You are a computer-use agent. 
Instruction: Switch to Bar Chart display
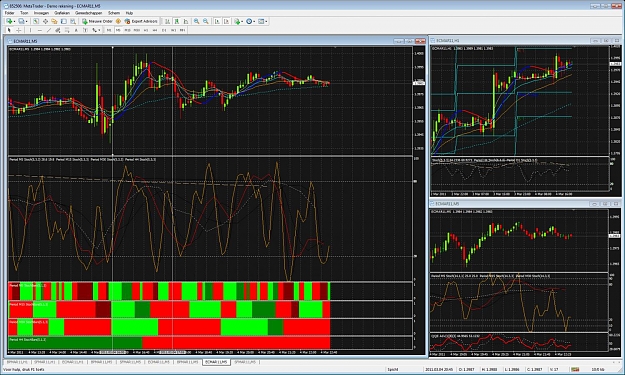point(167,21)
